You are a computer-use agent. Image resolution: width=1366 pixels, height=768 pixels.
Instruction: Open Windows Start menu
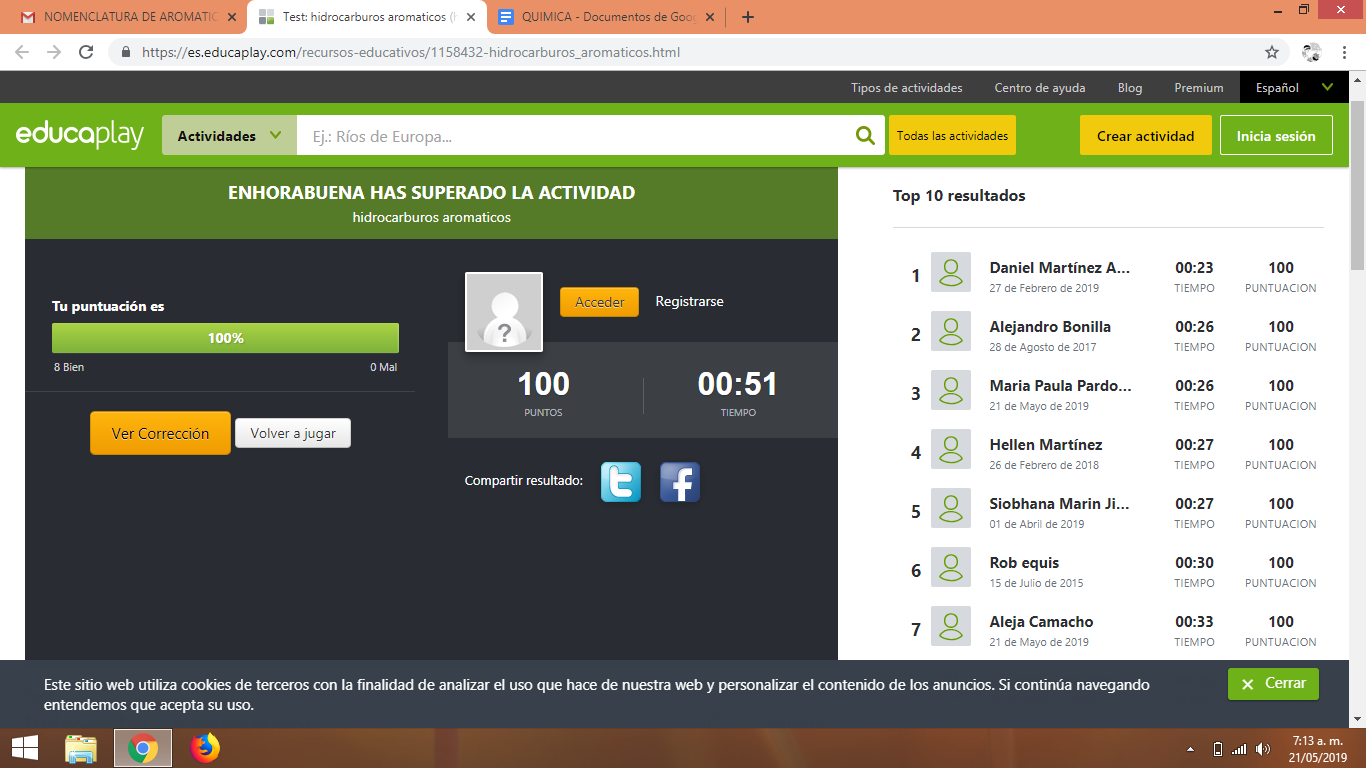tap(24, 748)
